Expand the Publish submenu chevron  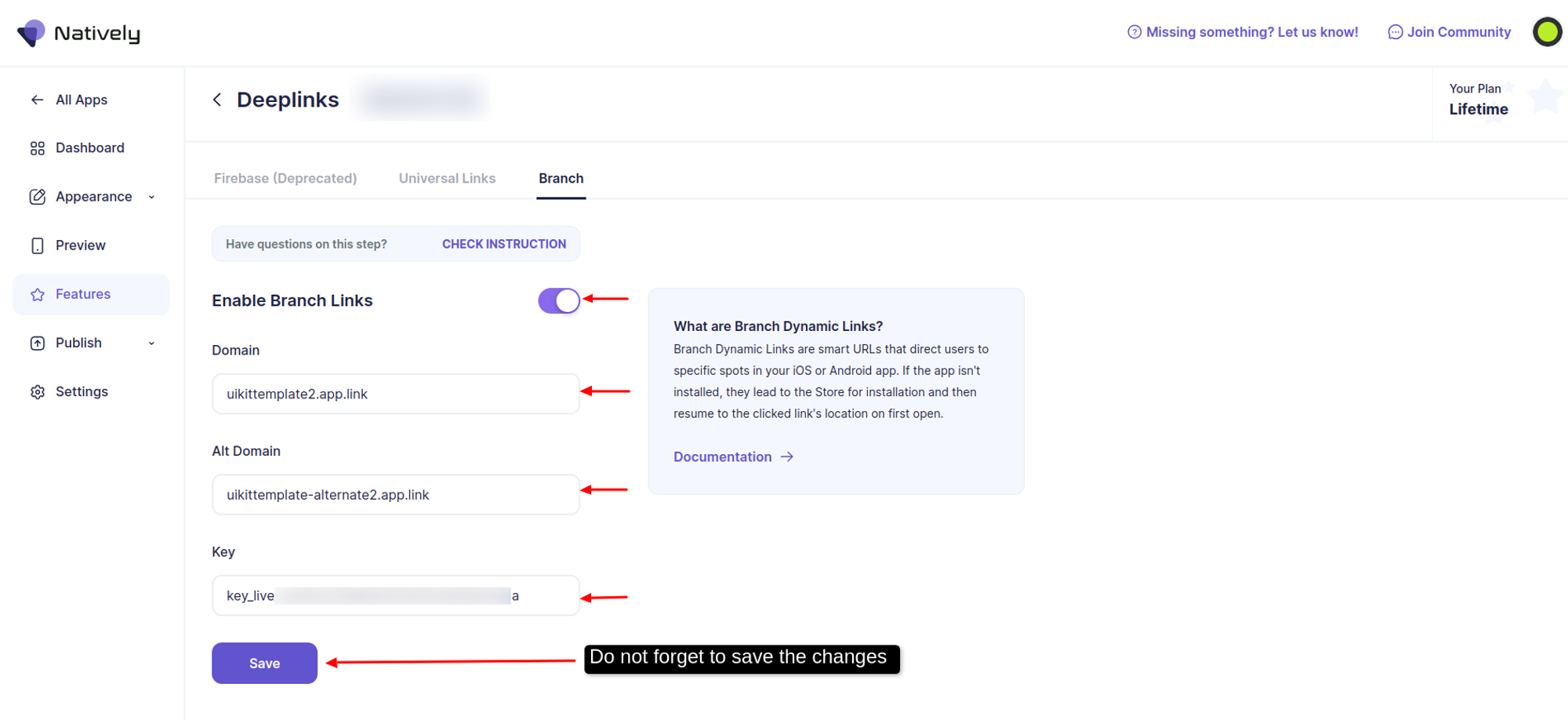(x=151, y=344)
